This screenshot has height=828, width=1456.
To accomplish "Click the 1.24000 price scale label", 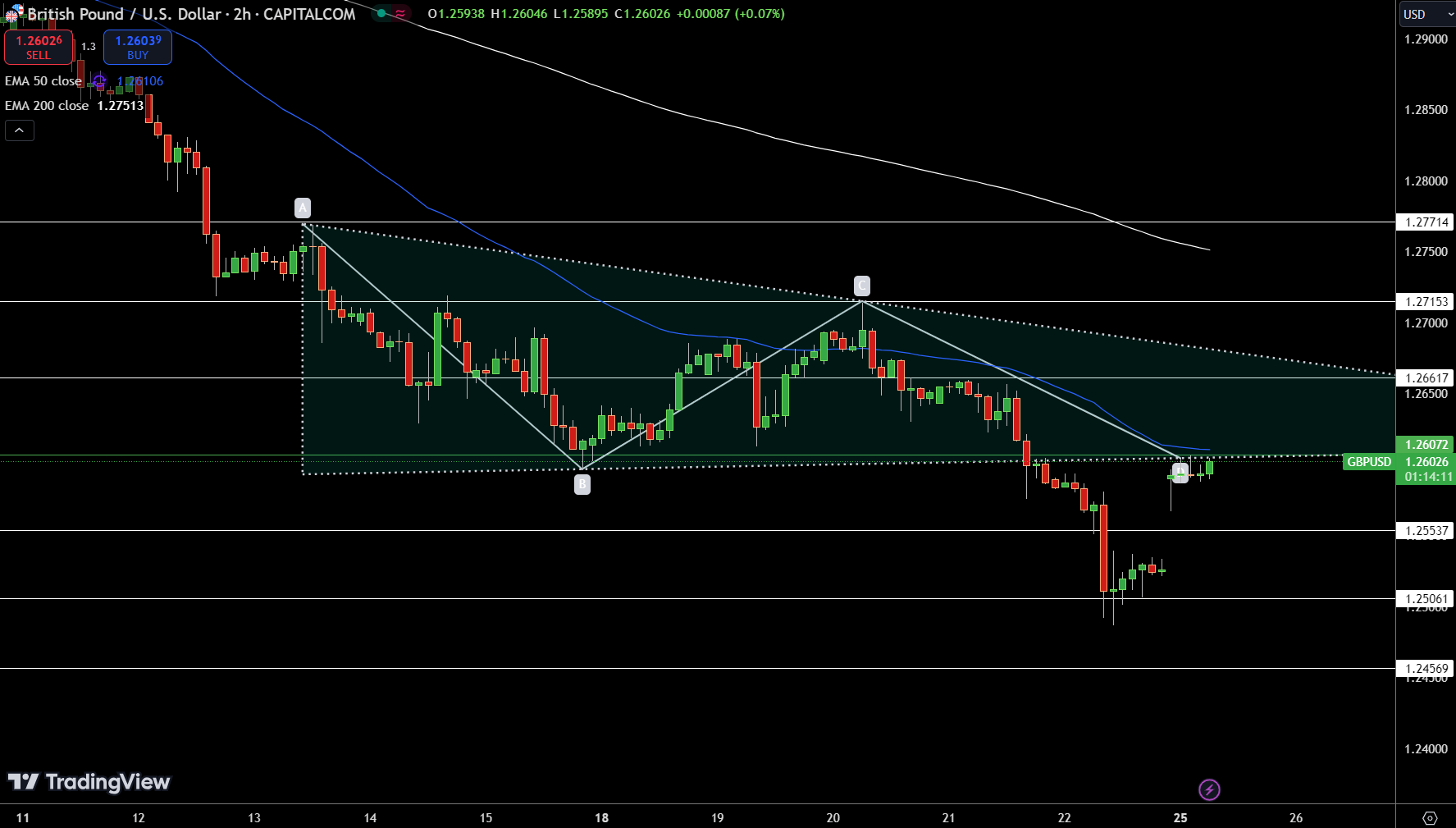I will pyautogui.click(x=1426, y=749).
